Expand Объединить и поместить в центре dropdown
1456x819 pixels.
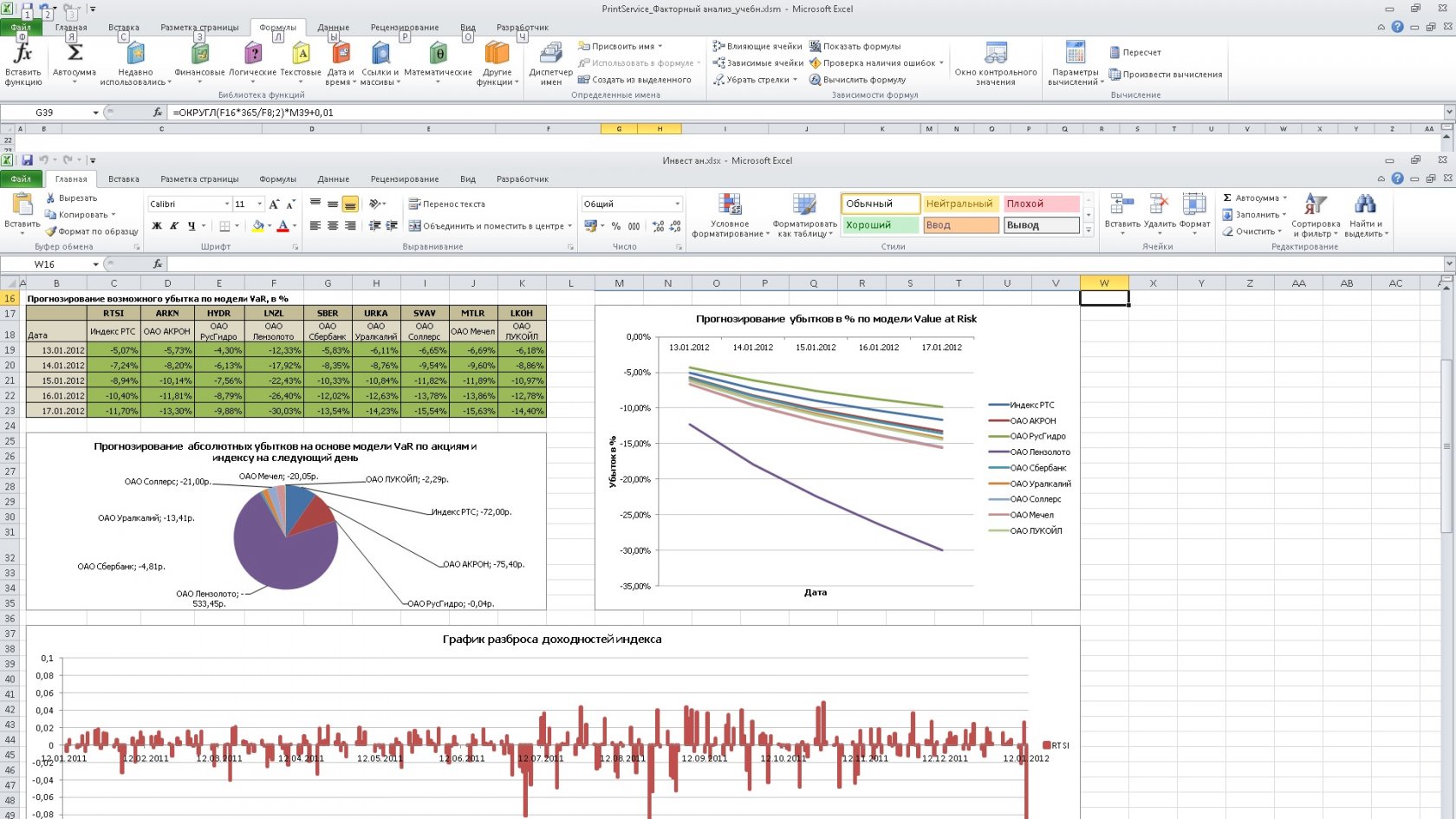pyautogui.click(x=569, y=226)
